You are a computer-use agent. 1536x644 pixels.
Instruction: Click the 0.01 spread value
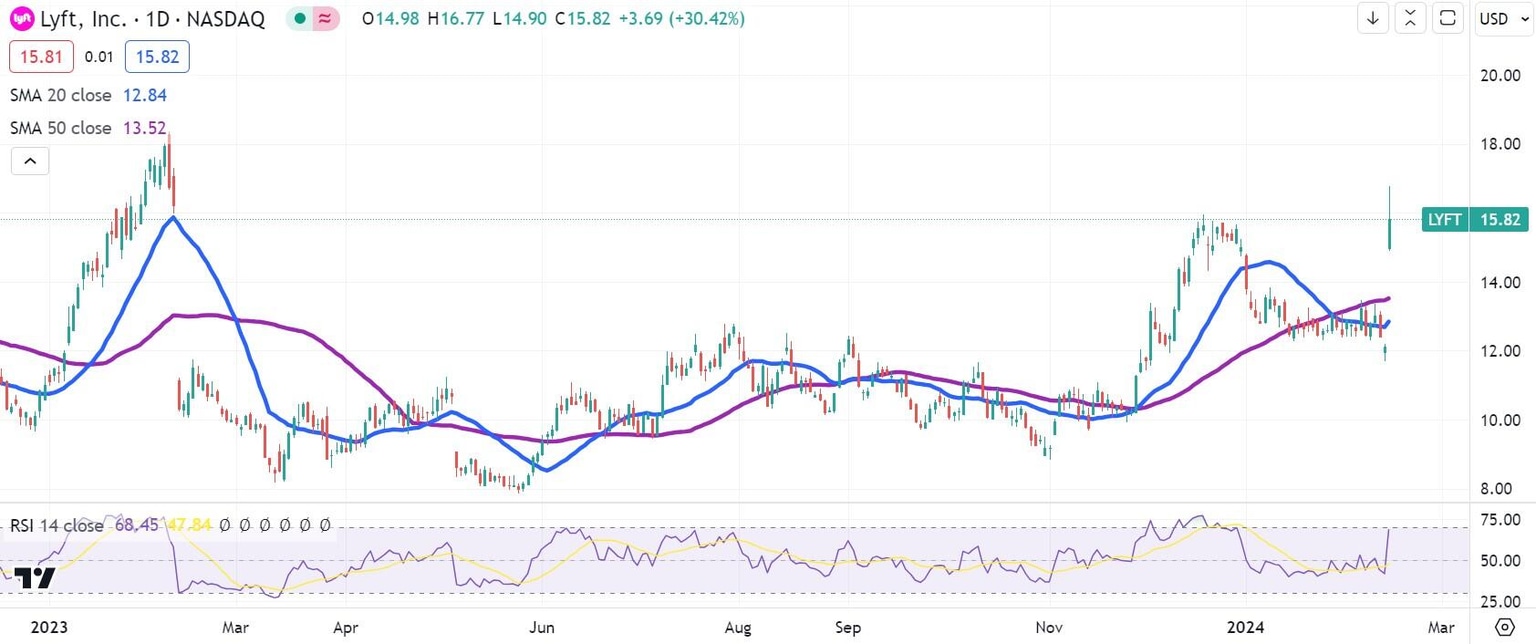[99, 57]
